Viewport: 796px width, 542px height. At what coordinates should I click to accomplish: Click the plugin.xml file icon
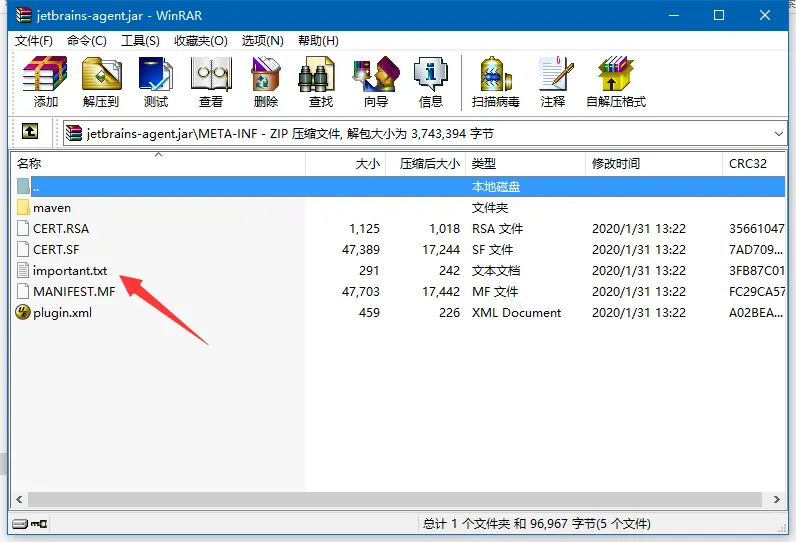(x=23, y=312)
